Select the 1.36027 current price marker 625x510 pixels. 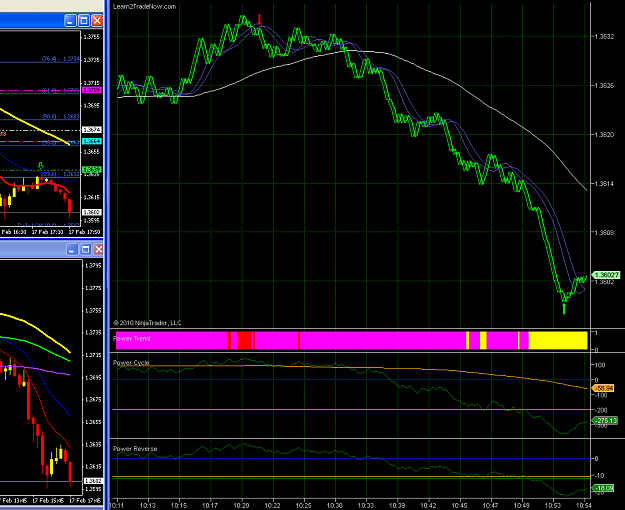point(607,275)
